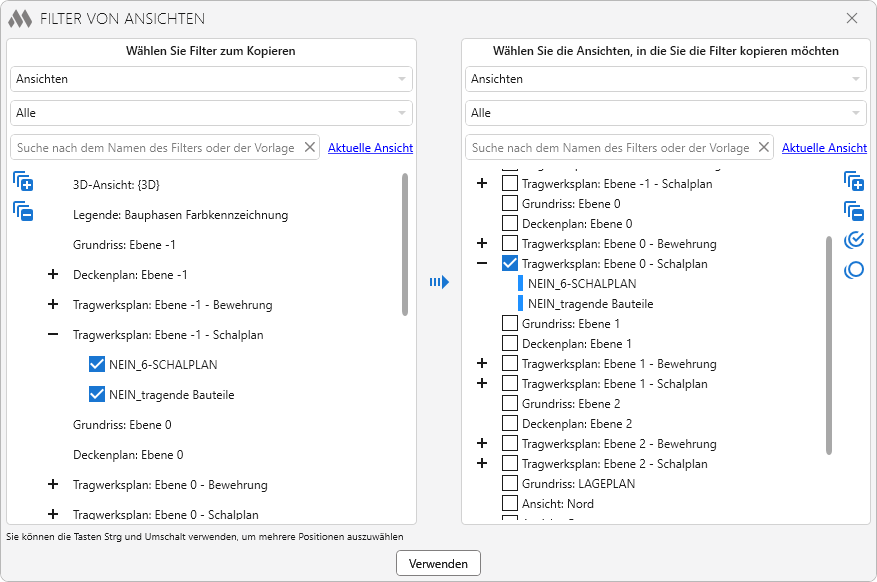Screen dimensions: 877x582
Task: Select Legende: Bauphasen Farbkennzeichnung entry
Action: pyautogui.click(x=180, y=215)
